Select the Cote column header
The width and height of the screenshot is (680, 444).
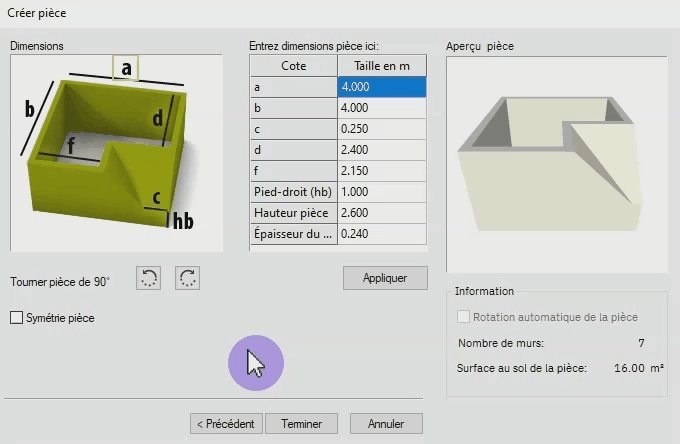pos(294,66)
